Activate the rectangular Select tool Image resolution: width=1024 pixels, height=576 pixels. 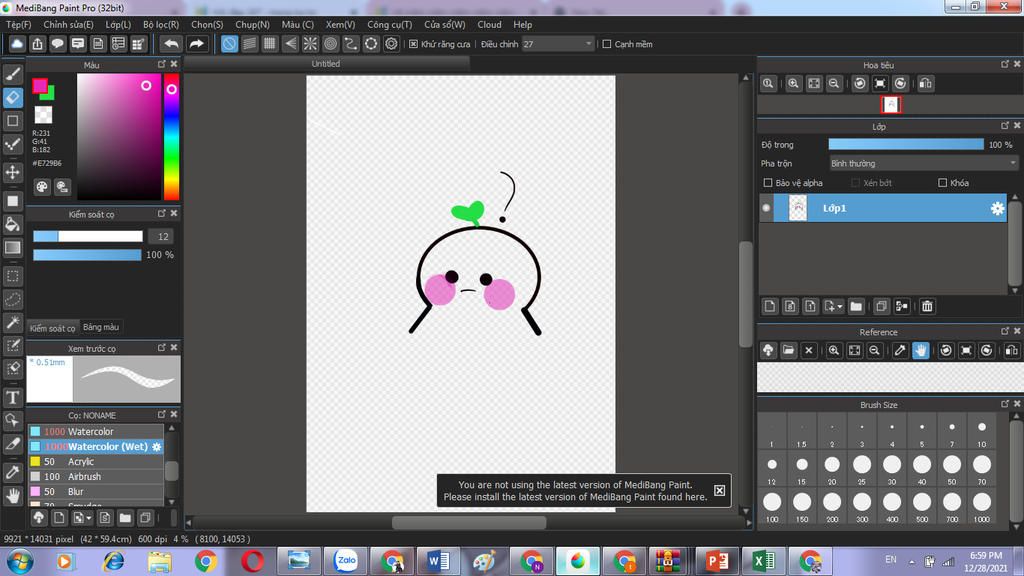pyautogui.click(x=12, y=276)
